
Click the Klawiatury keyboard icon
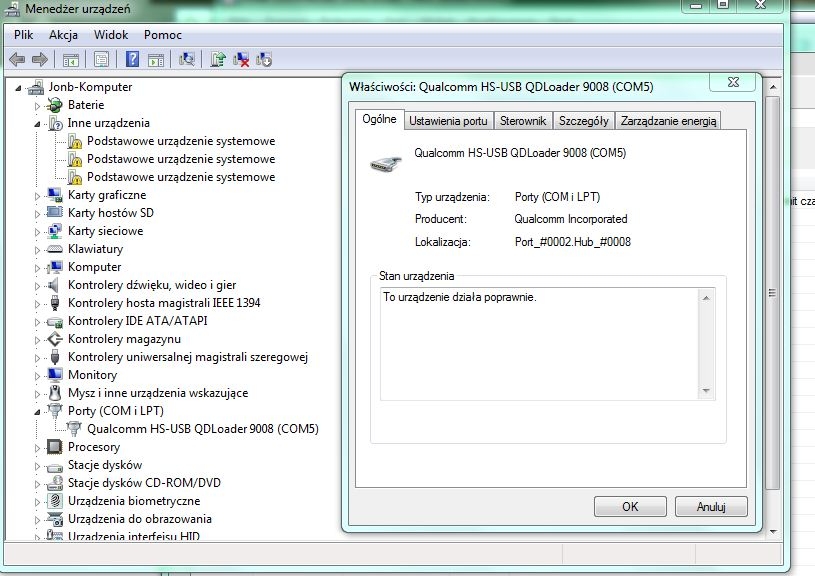(x=55, y=249)
